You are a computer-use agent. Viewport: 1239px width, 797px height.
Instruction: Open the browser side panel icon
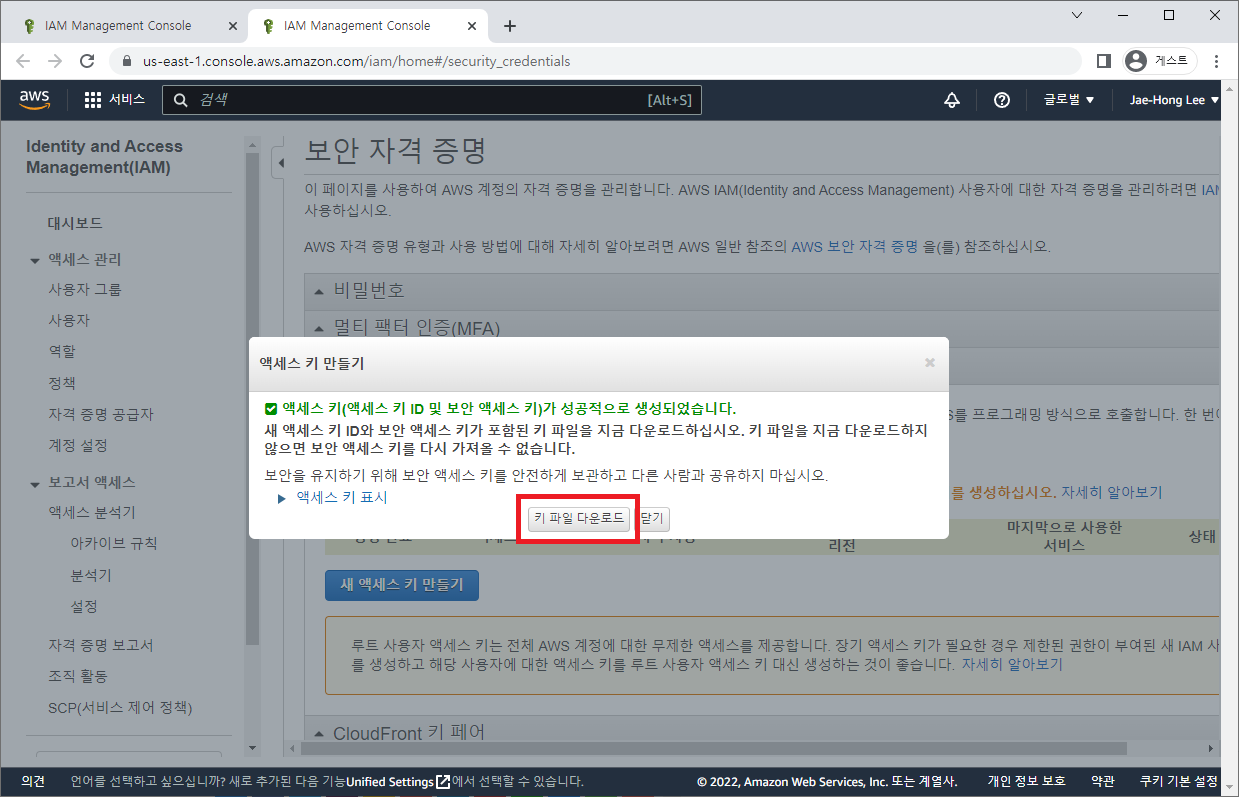click(x=1103, y=61)
